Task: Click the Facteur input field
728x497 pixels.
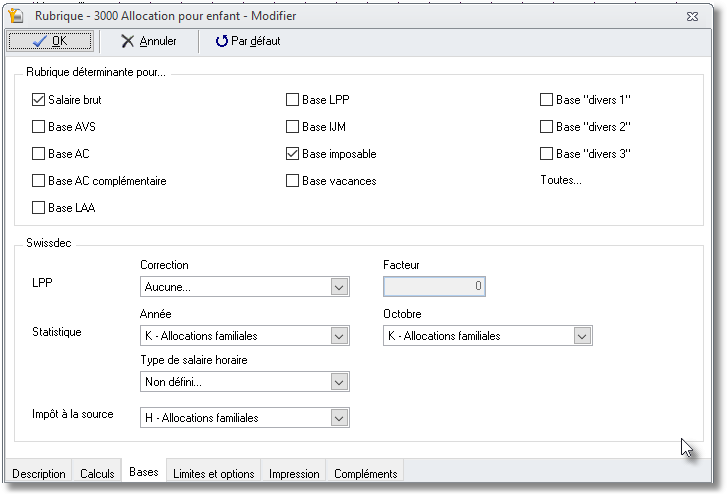Action: click(434, 287)
